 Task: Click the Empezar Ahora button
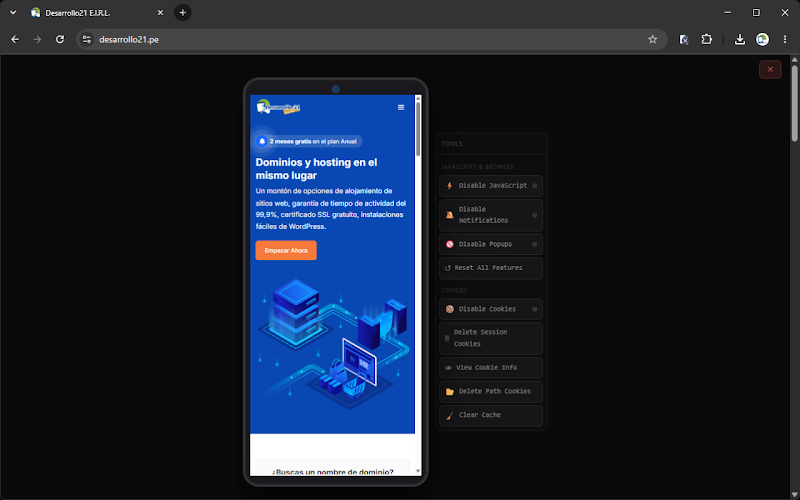coord(286,251)
